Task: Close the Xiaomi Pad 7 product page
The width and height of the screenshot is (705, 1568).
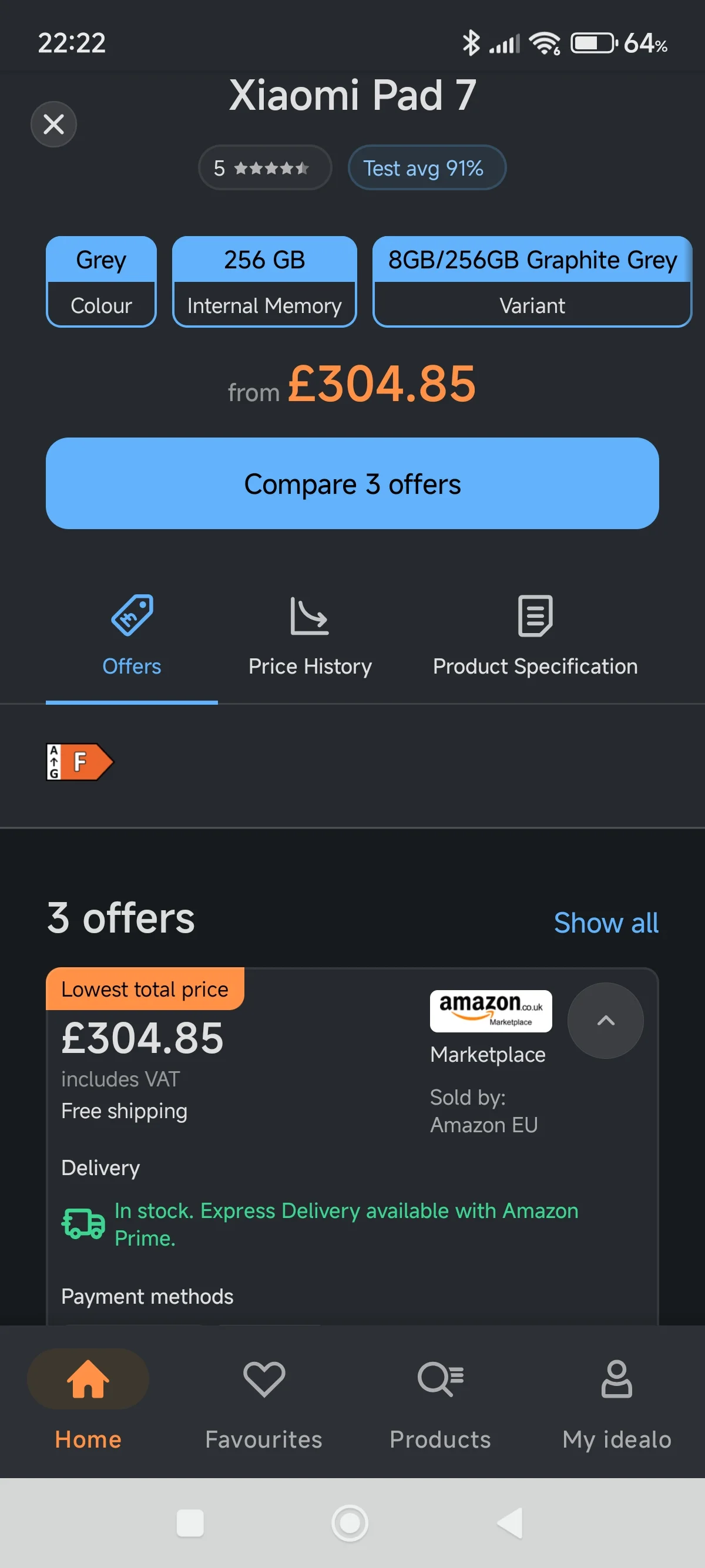Action: (x=53, y=124)
